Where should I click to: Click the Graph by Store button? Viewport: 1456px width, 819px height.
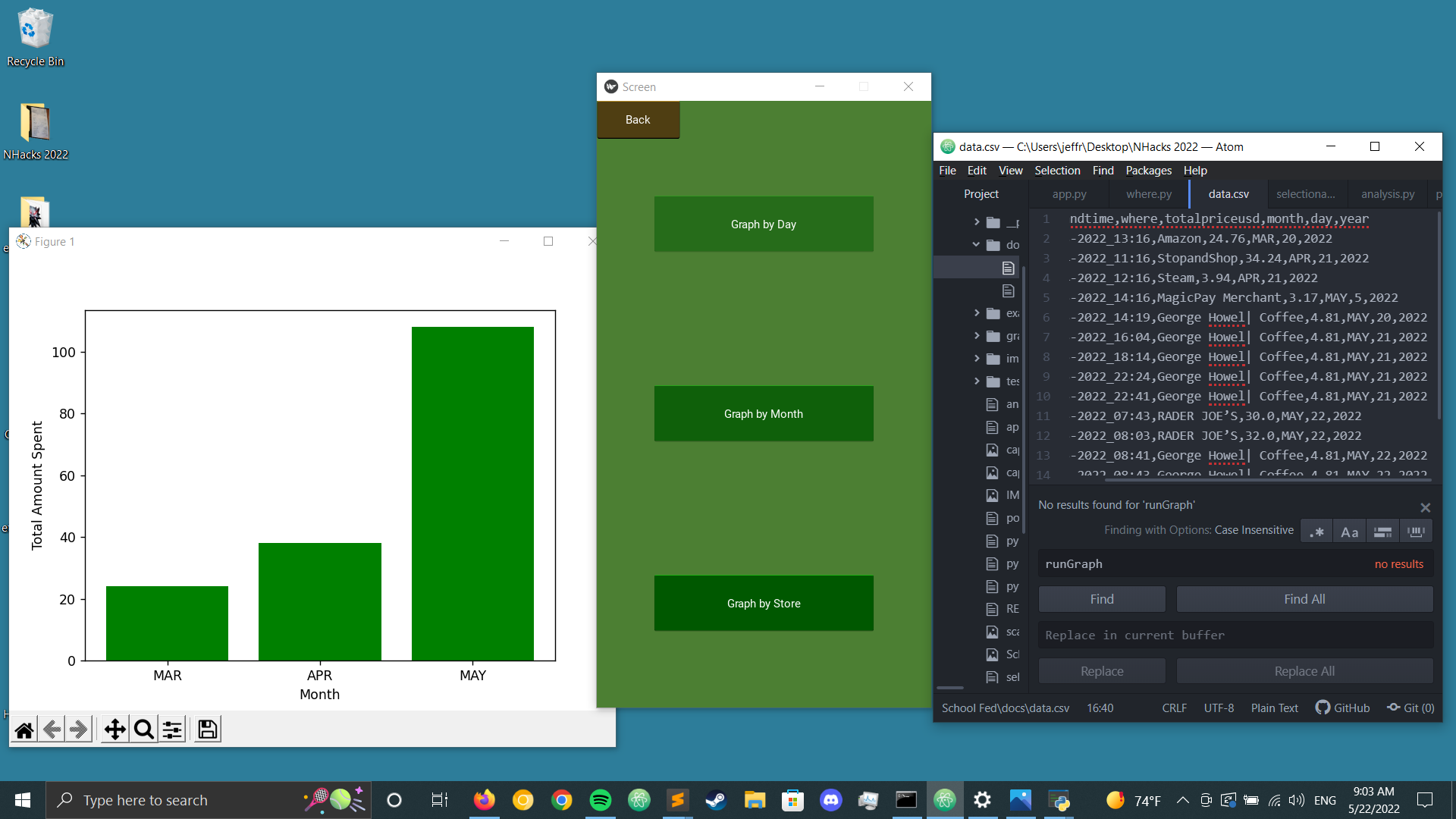763,603
